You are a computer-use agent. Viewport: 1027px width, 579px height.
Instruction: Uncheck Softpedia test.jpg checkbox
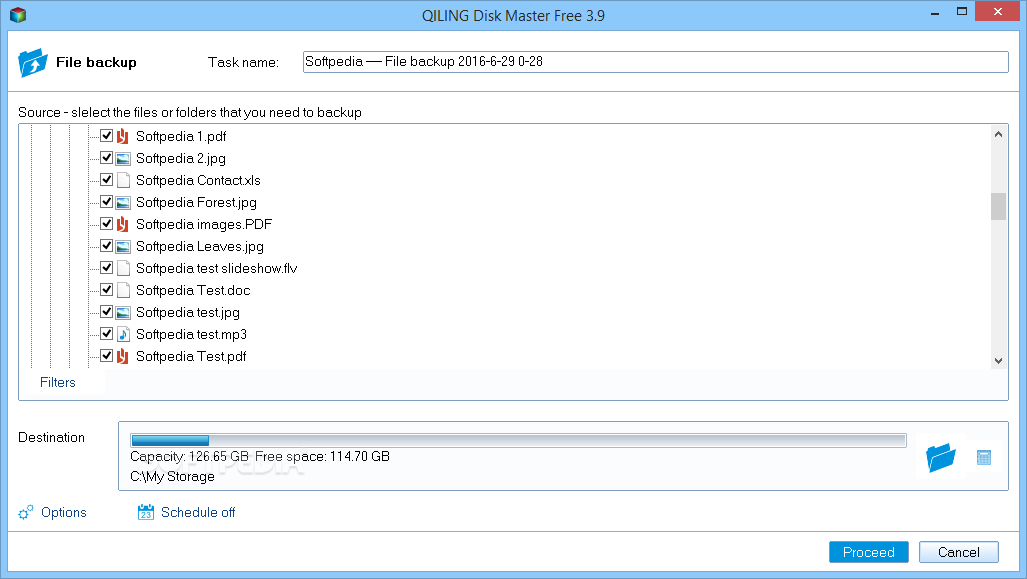(106, 312)
